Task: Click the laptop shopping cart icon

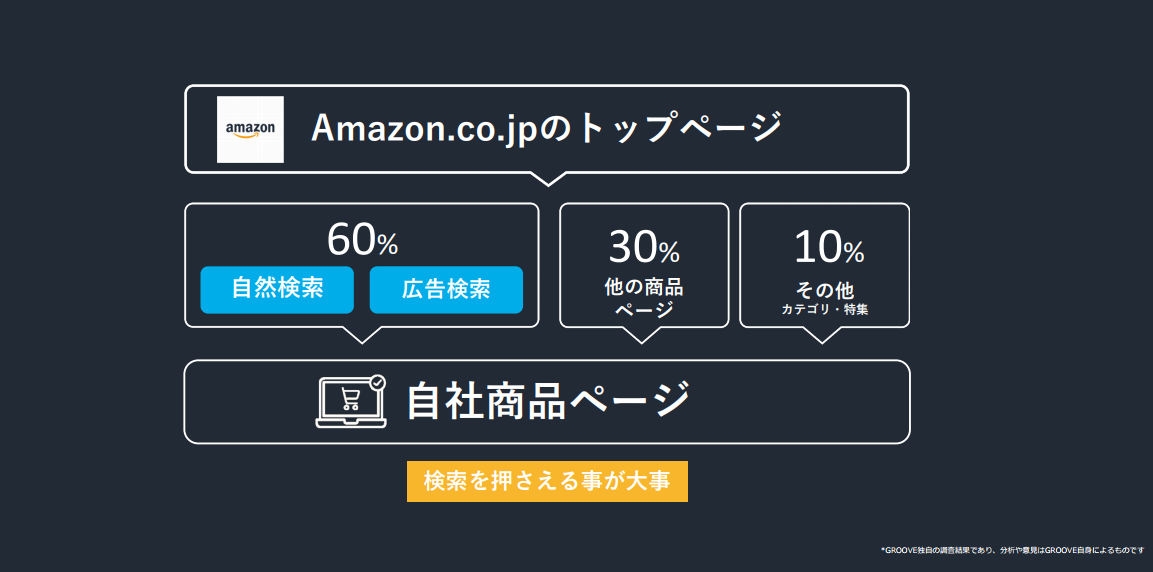Action: pyautogui.click(x=351, y=401)
